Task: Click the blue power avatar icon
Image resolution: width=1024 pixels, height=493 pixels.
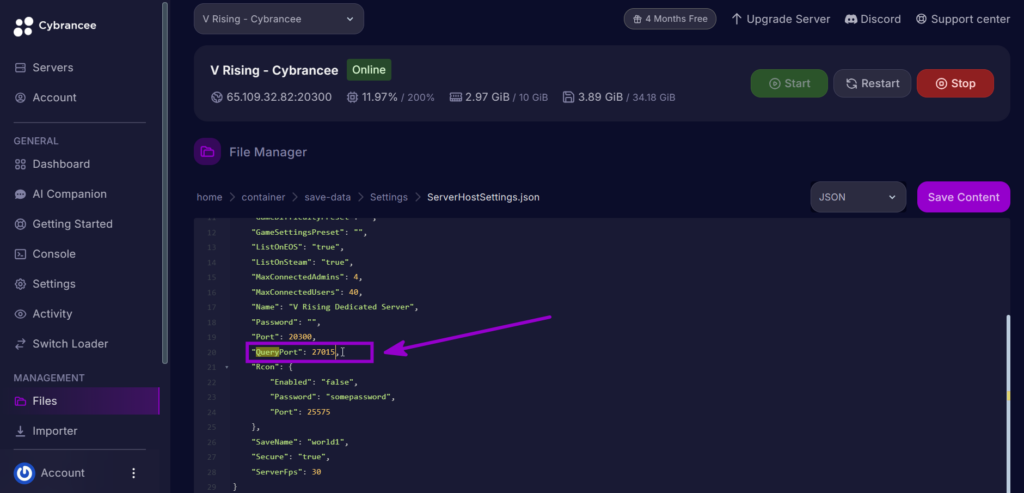Action: 24,473
